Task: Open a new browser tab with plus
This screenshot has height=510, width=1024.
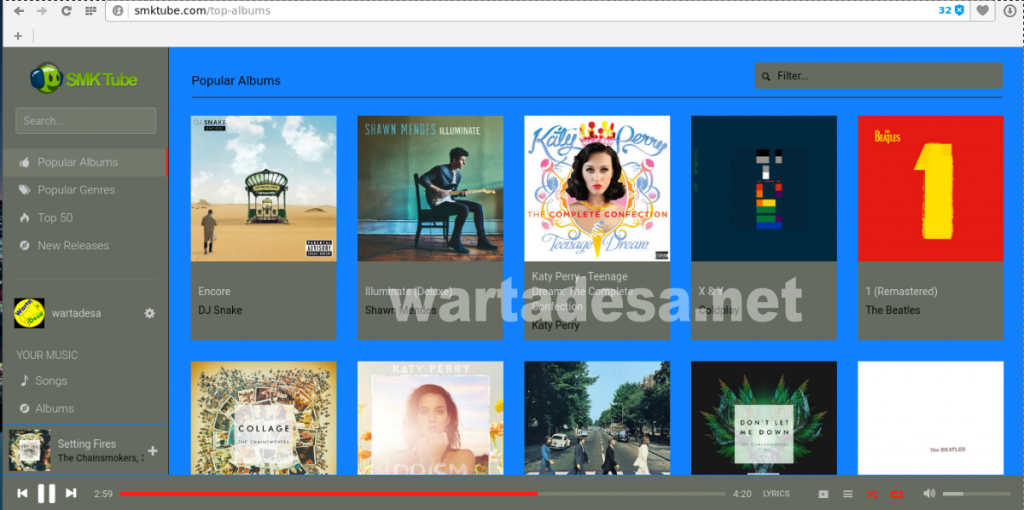Action: pos(18,36)
